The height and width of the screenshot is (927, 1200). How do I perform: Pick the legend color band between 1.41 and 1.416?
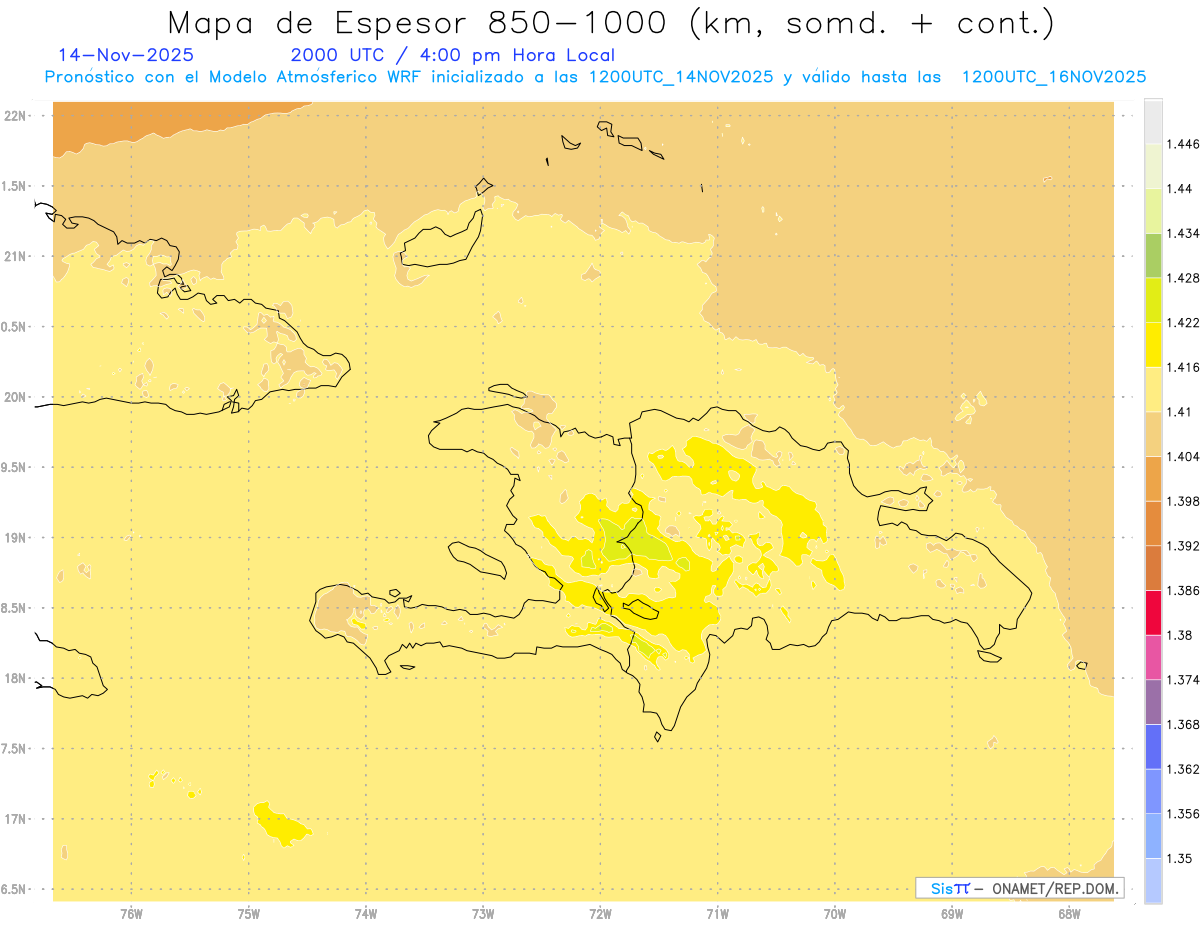coord(1153,389)
